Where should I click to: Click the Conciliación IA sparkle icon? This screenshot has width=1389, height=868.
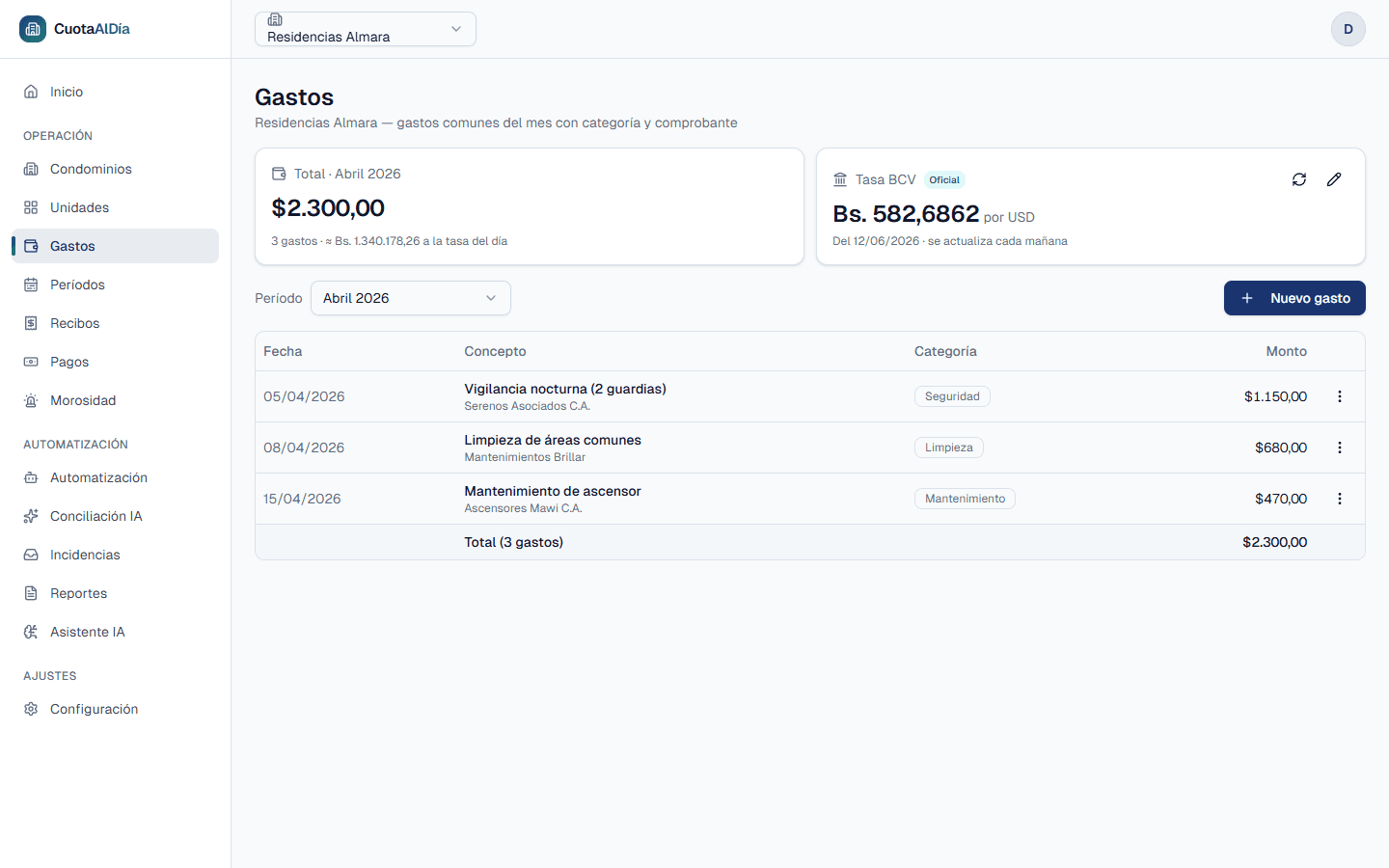tap(31, 516)
